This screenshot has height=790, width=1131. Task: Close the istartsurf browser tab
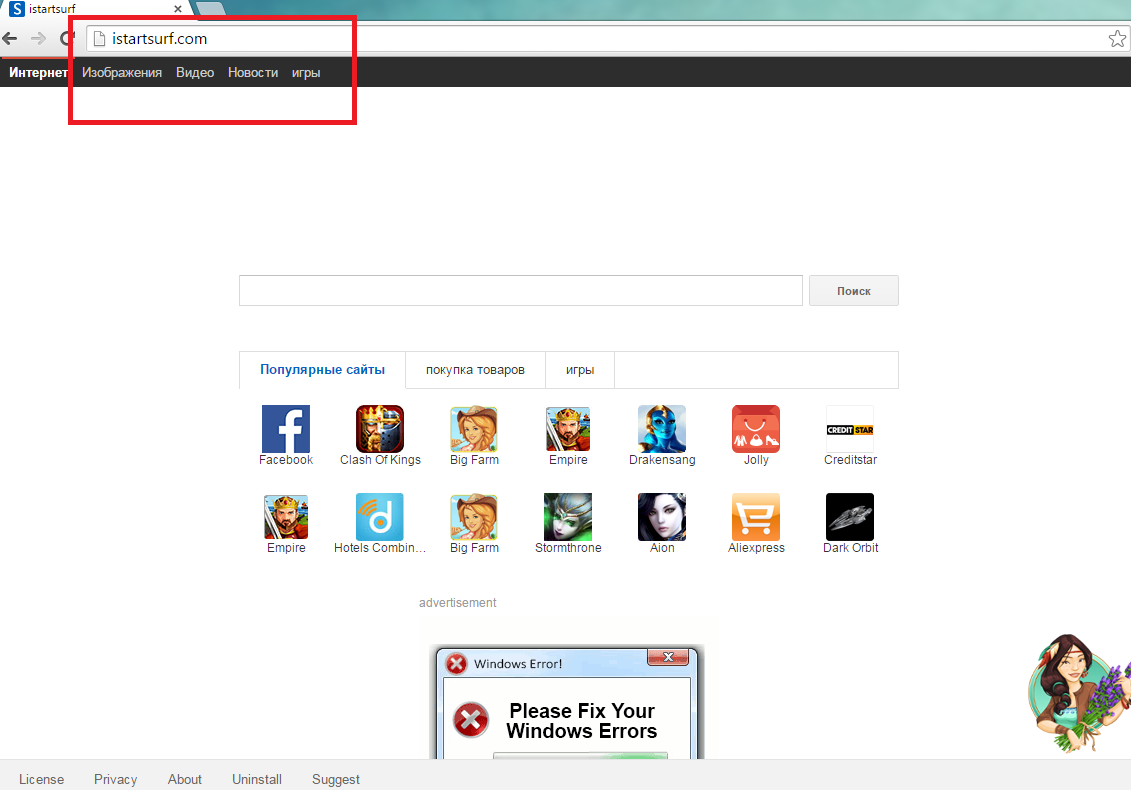click(177, 9)
